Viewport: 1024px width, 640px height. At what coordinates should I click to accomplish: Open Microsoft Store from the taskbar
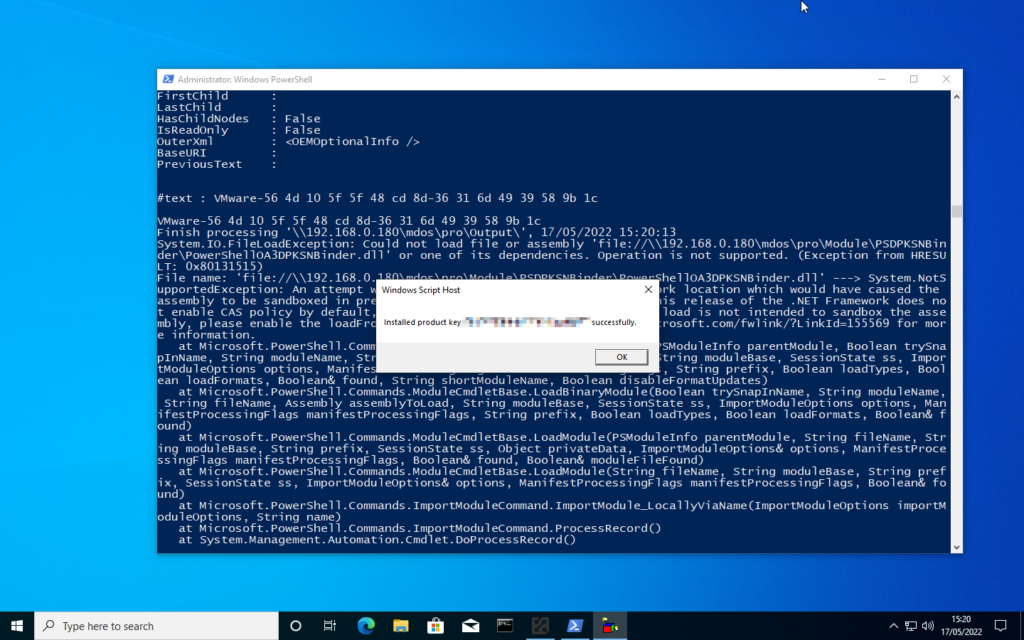[435, 626]
